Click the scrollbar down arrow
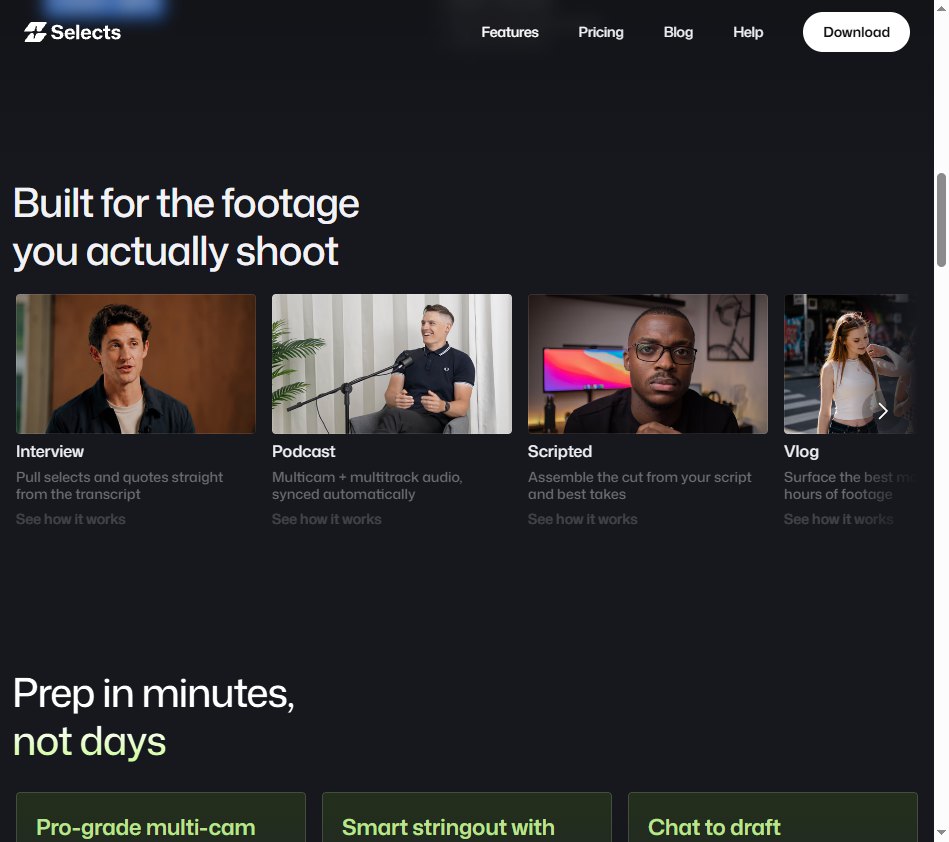The image size is (949, 842). pos(941,834)
